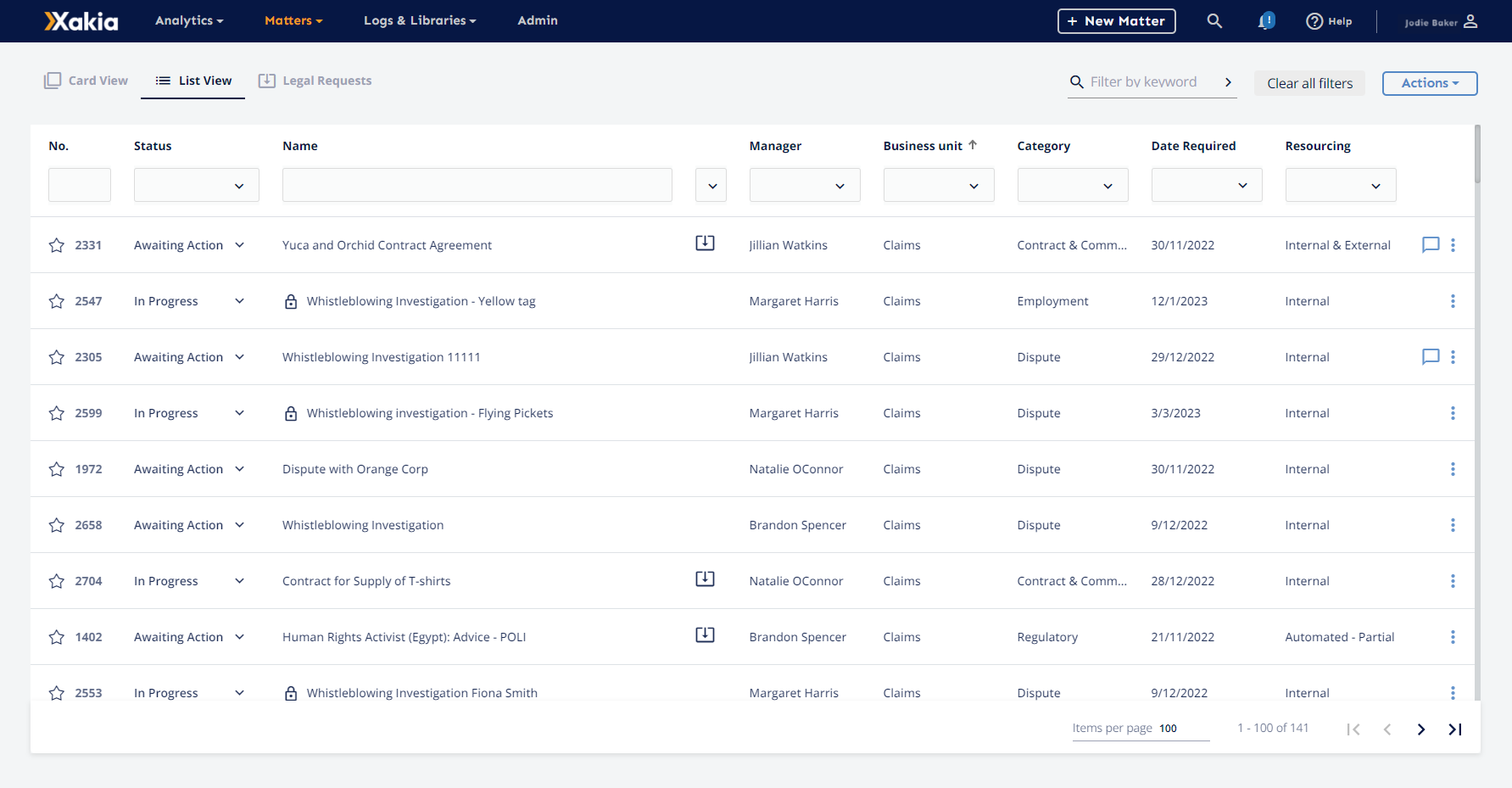Open three-dot menu for Dispute with Orange Corp
Screen dimensions: 1512x788
[1453, 468]
